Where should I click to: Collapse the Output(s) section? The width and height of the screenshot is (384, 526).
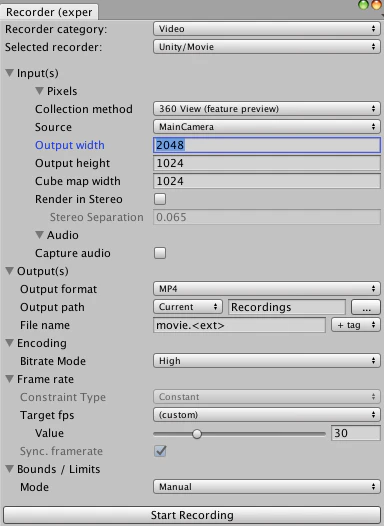(10, 270)
